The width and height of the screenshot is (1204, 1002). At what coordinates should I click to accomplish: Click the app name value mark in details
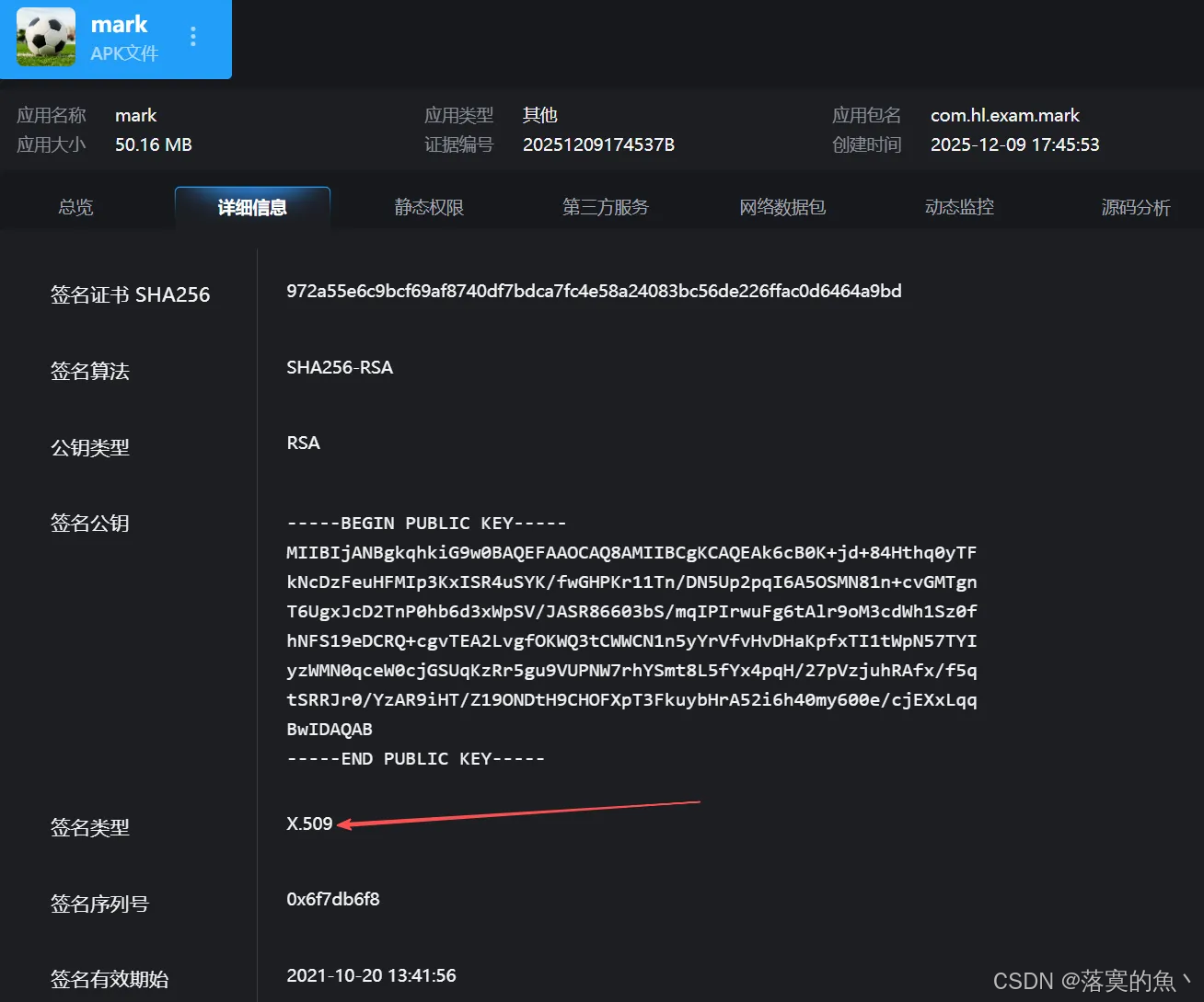click(135, 115)
